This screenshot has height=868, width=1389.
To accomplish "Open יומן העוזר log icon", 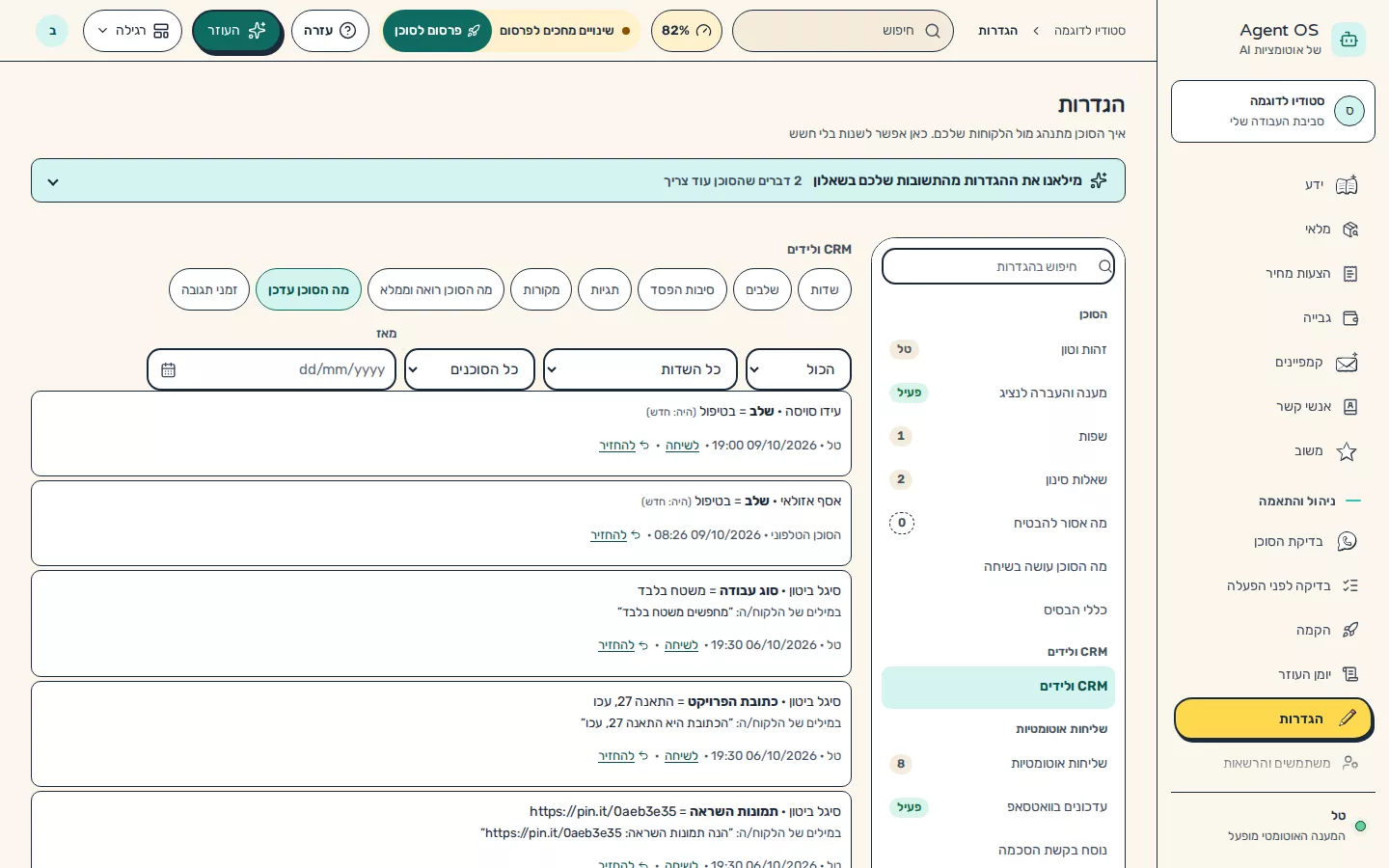I will 1349,674.
